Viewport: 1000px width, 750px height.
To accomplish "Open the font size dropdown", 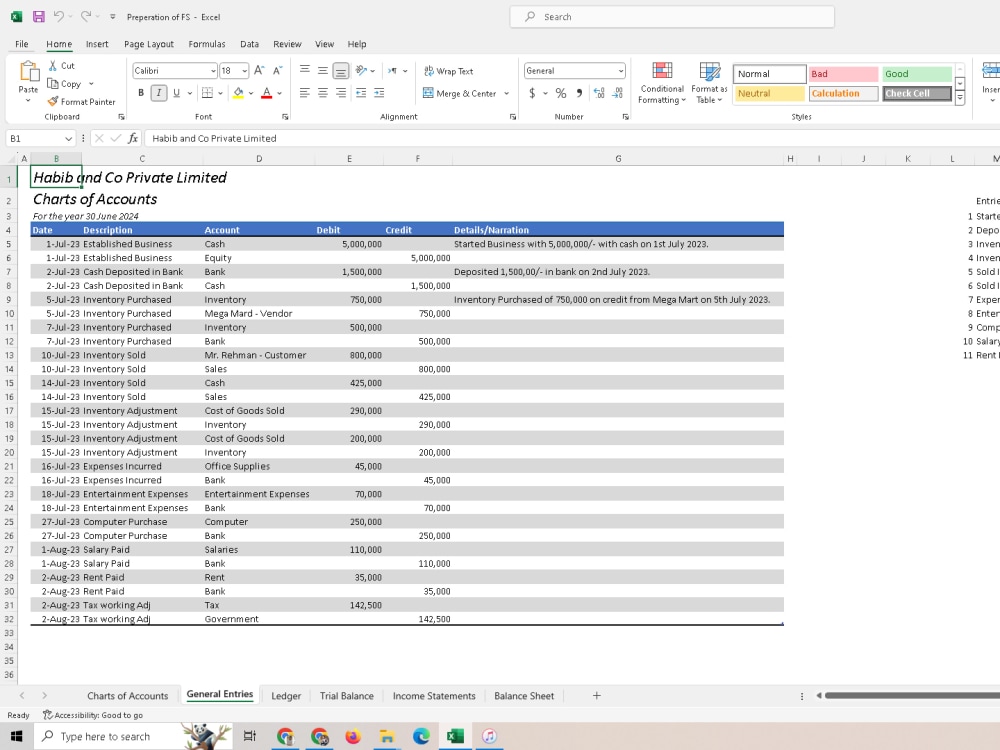I will (244, 71).
